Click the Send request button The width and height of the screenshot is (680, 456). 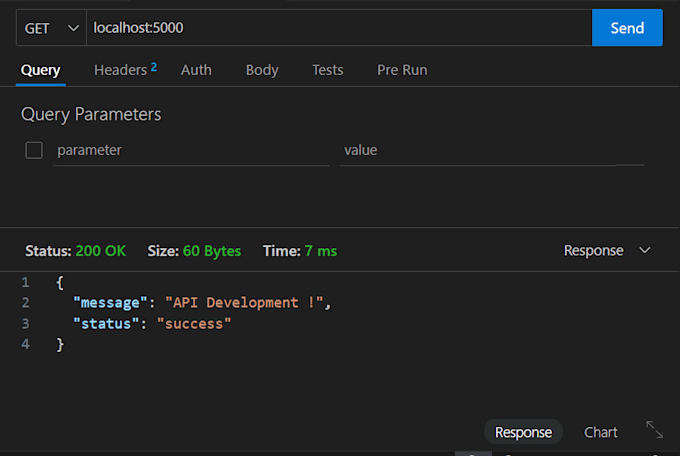627,28
